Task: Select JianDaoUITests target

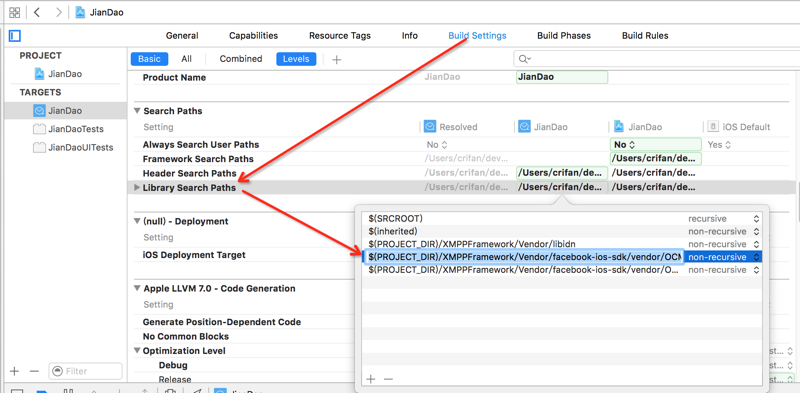Action: (x=73, y=148)
